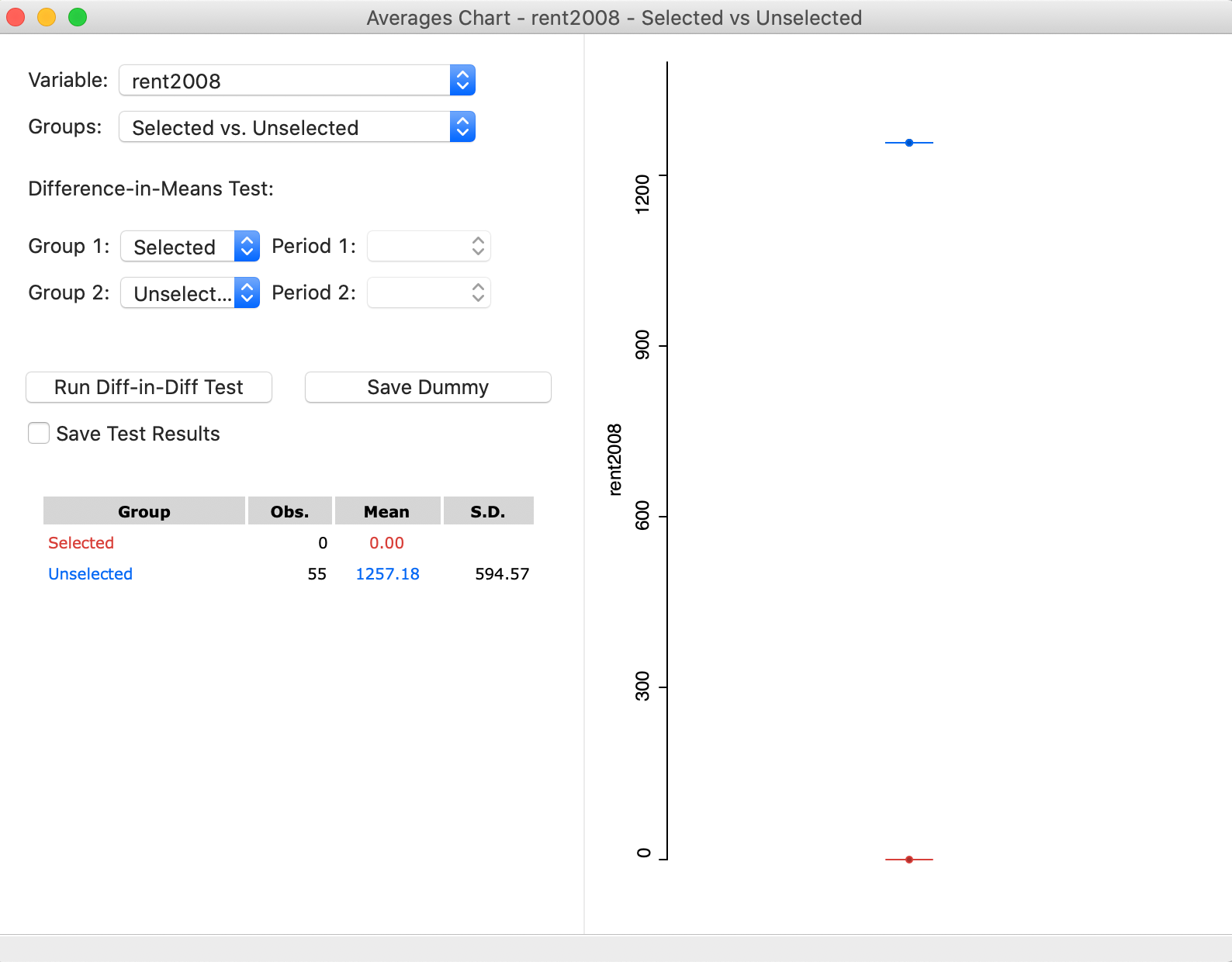Select the Obs. column header
Screen dimensions: 1232x962
click(290, 511)
